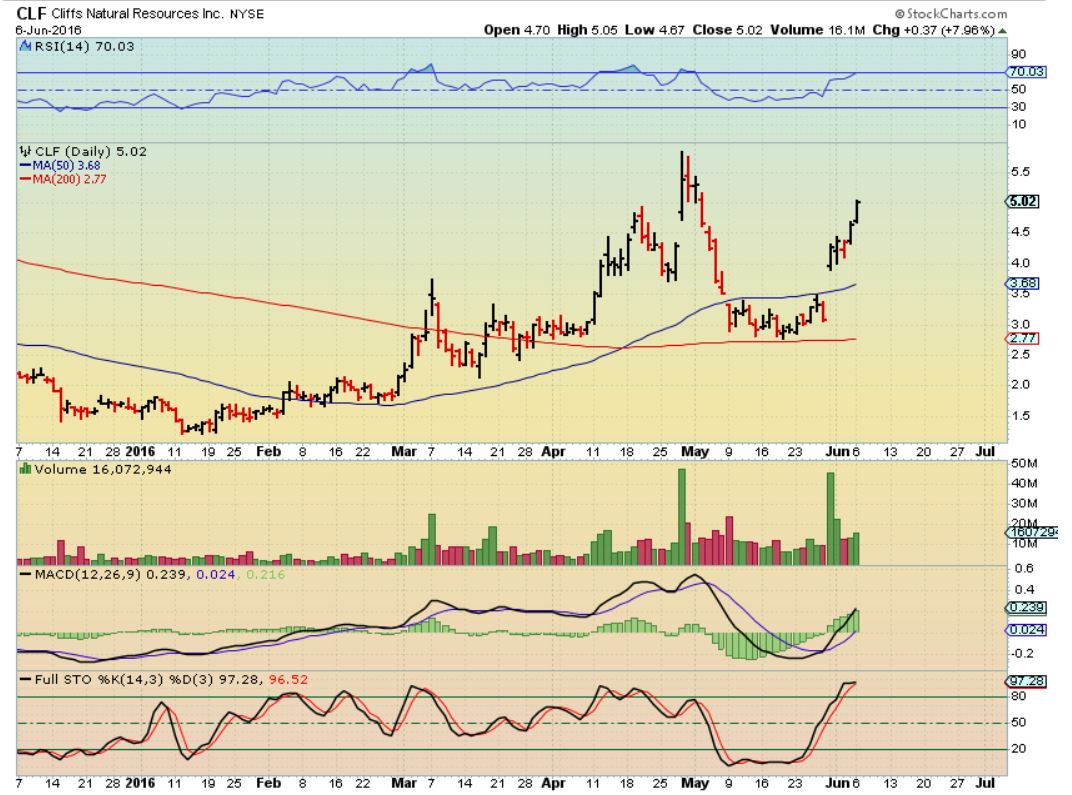Click the RSI indicator icon beside RSI(14)
The image size is (1072, 795).
[25, 46]
